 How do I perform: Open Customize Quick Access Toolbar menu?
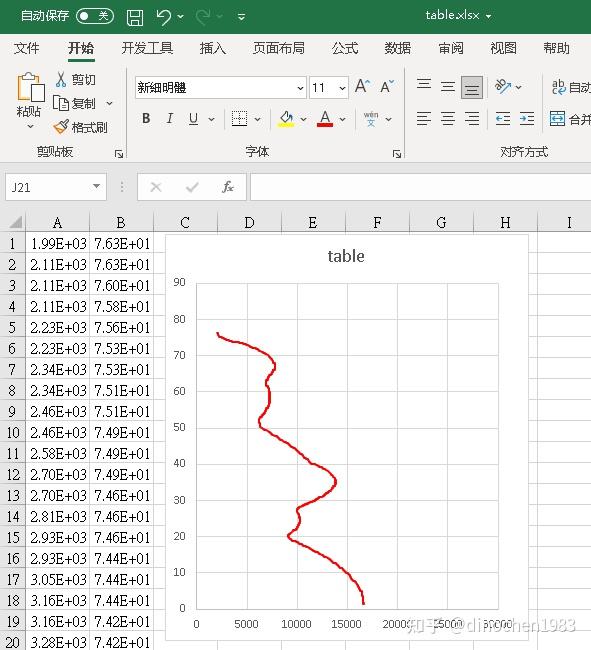click(241, 17)
